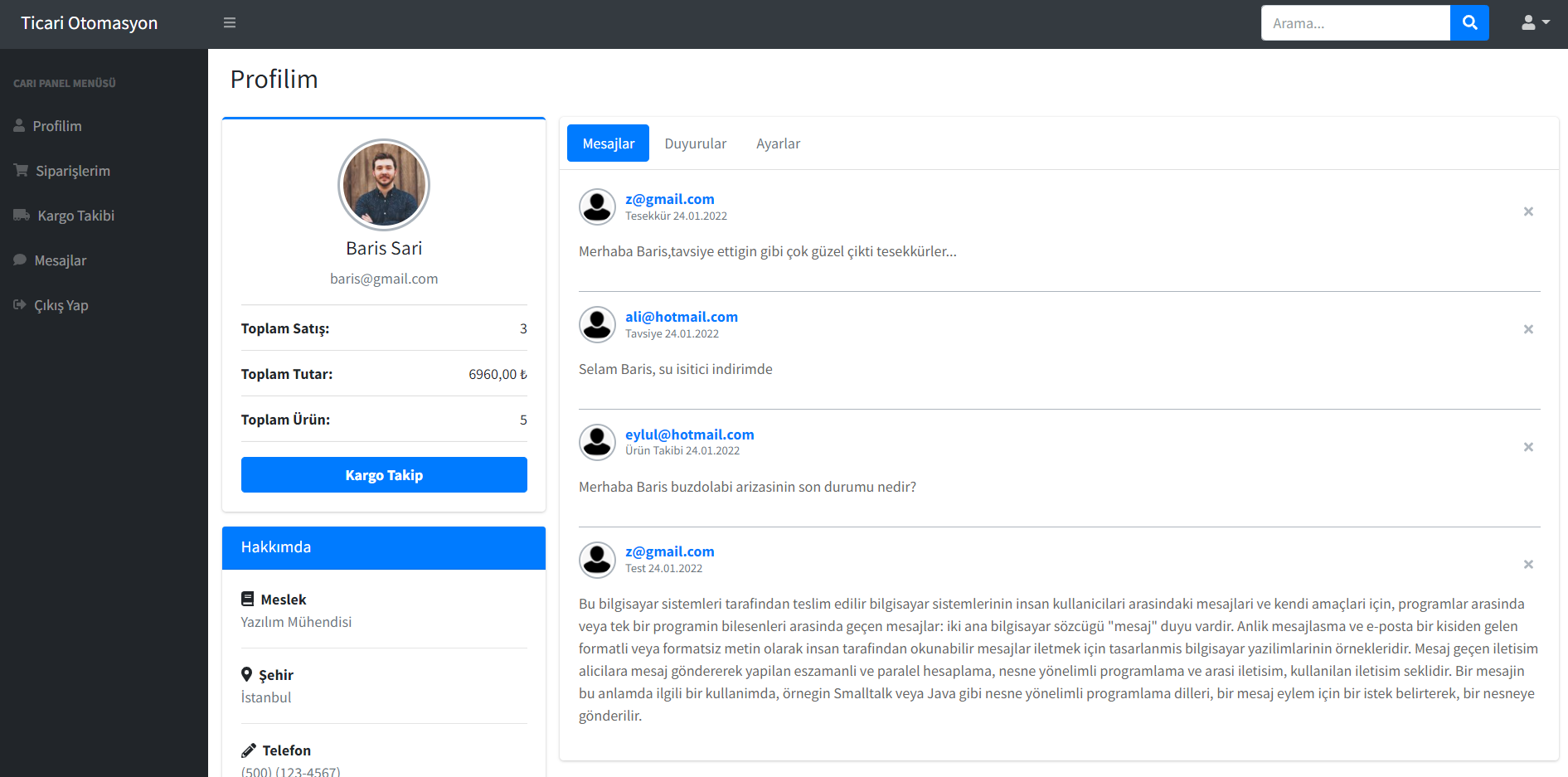The width and height of the screenshot is (1568, 777).
Task: Select the Profilim person icon in sidebar
Action: pos(19,125)
